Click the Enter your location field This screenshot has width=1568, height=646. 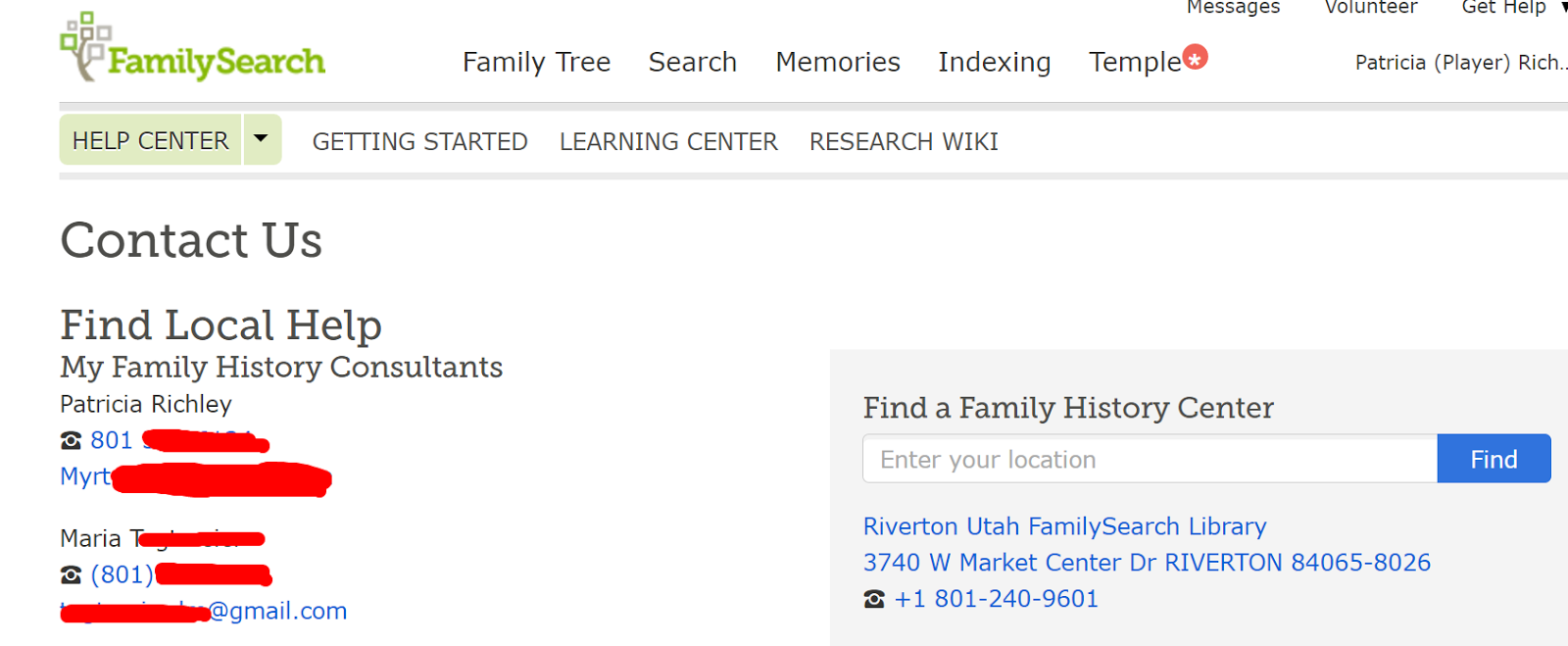pos(1150,459)
